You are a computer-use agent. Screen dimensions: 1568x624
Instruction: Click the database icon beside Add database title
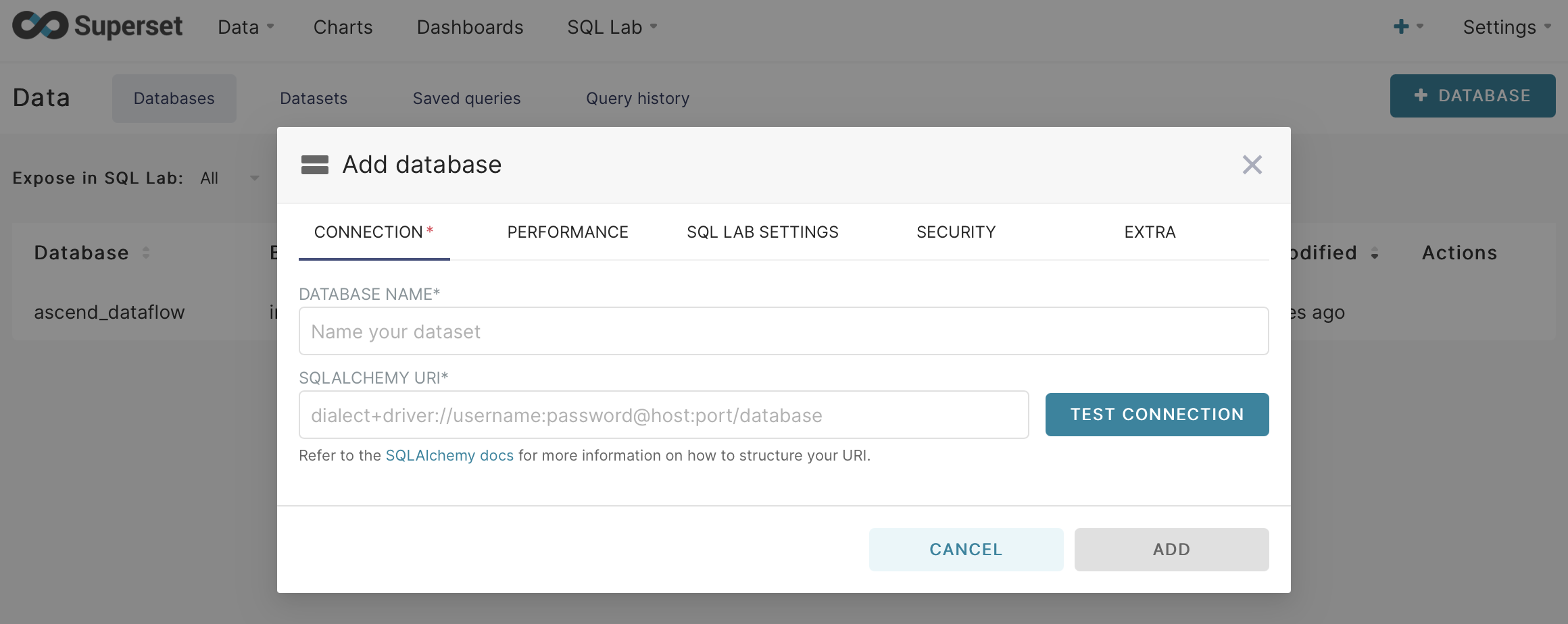pyautogui.click(x=315, y=165)
